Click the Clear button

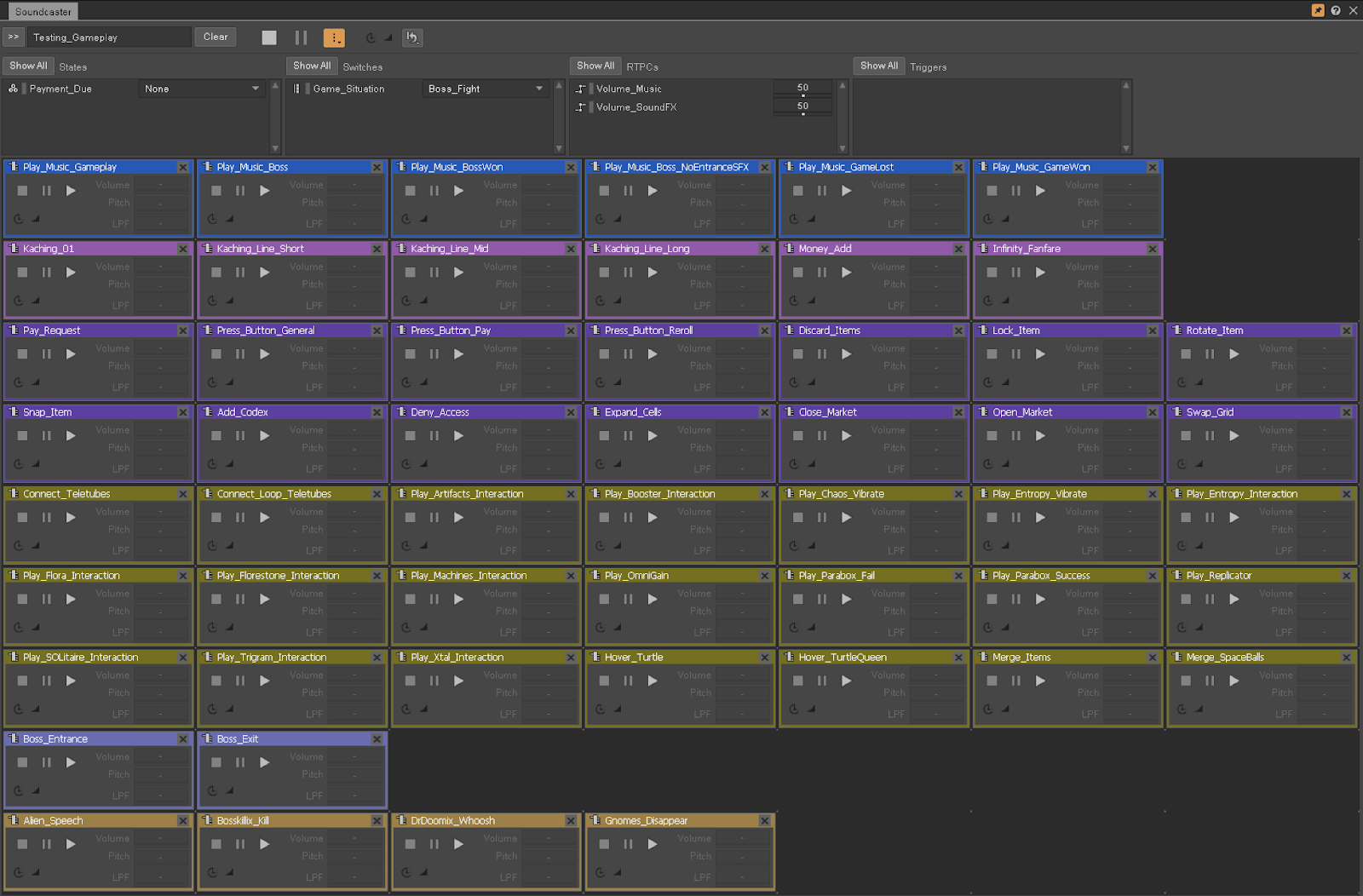click(216, 37)
